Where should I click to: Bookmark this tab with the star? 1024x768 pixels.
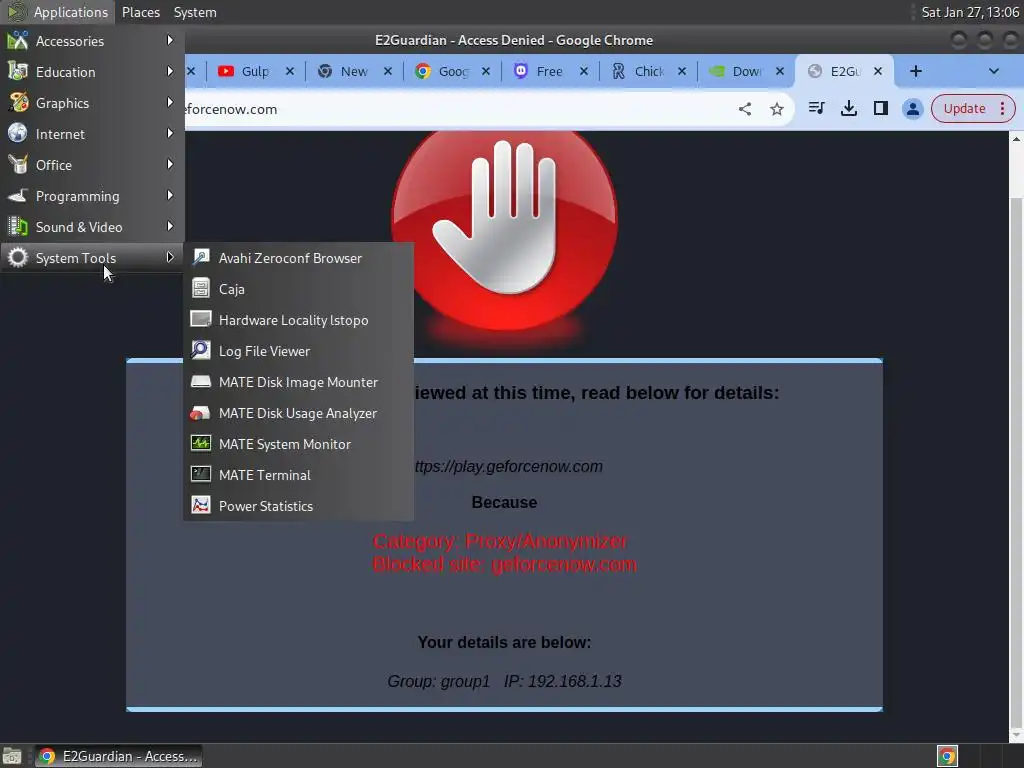pyautogui.click(x=776, y=109)
